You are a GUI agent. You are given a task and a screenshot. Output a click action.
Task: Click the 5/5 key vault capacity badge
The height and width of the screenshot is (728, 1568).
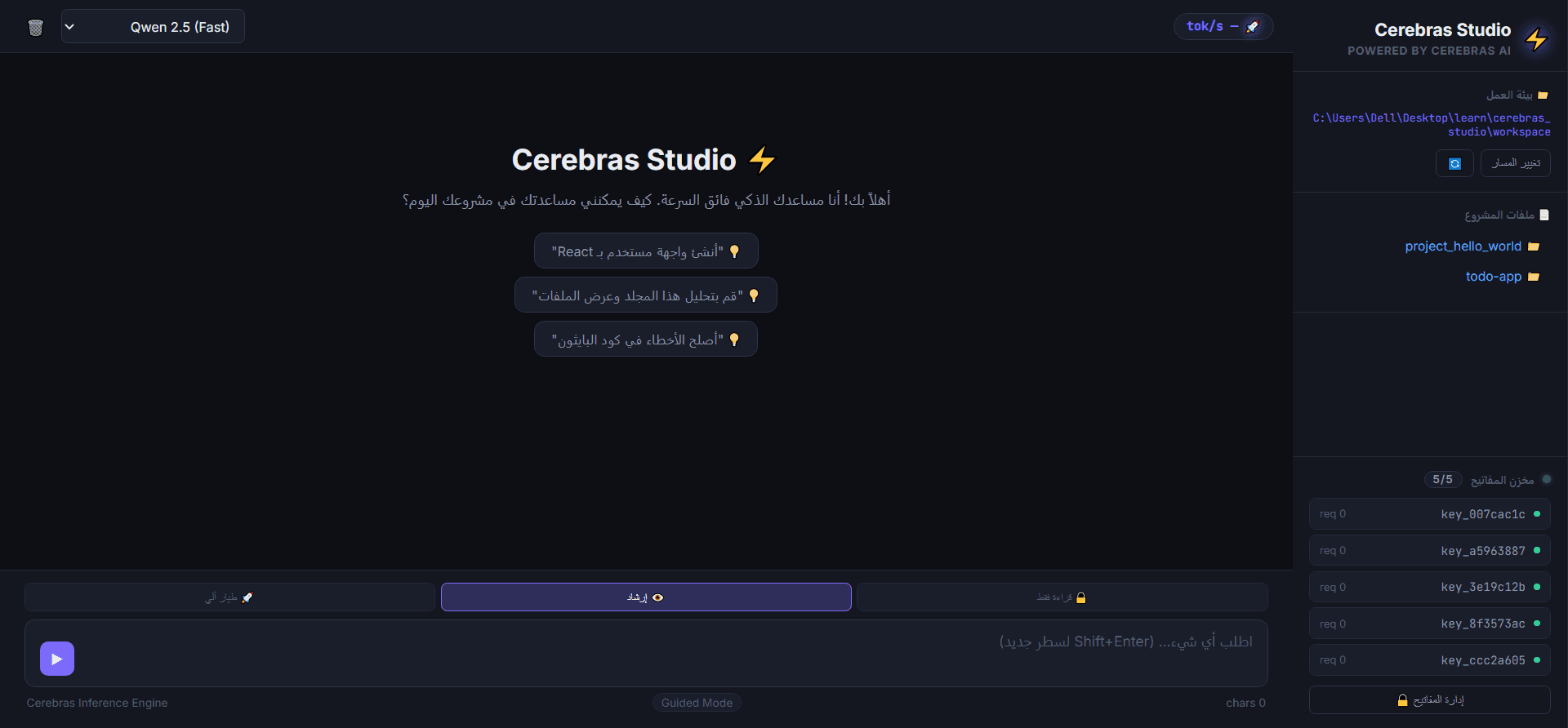coord(1443,479)
